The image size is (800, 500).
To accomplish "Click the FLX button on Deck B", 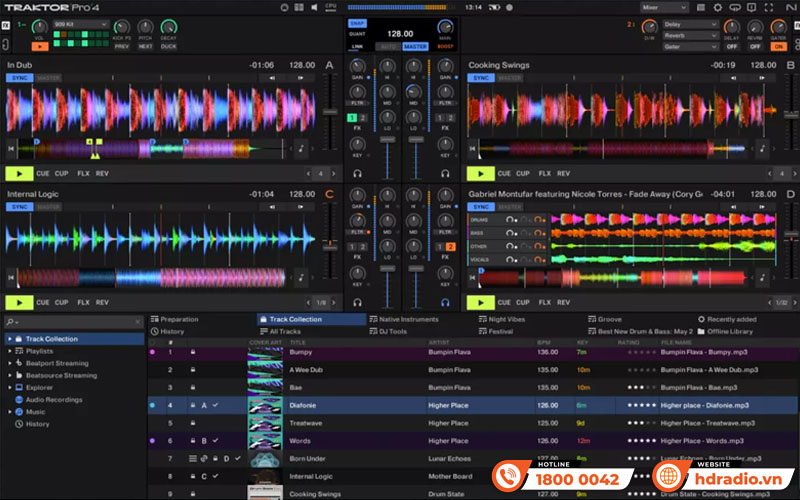I will tap(545, 173).
